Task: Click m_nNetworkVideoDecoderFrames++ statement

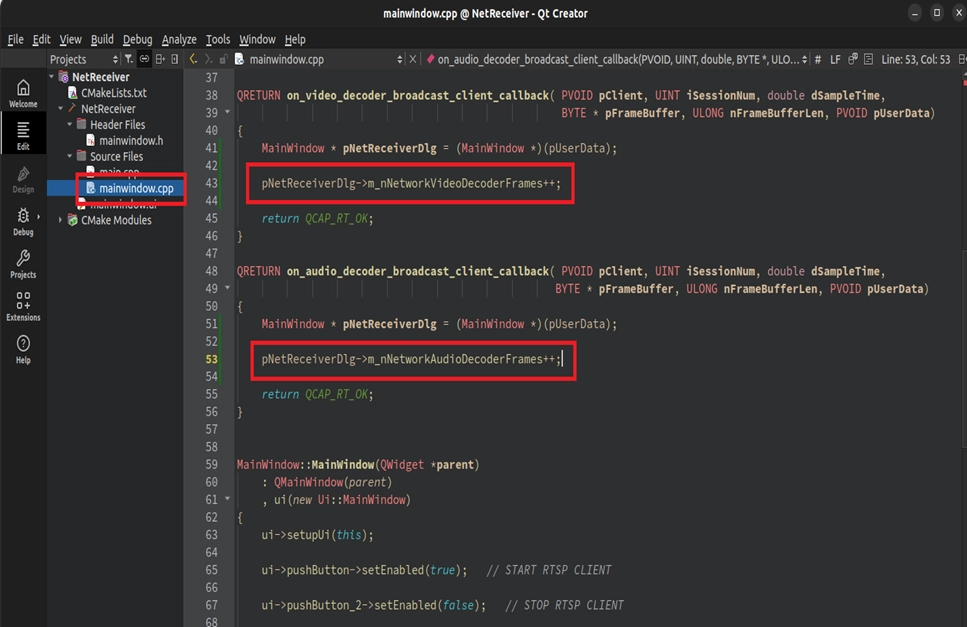Action: 411,184
